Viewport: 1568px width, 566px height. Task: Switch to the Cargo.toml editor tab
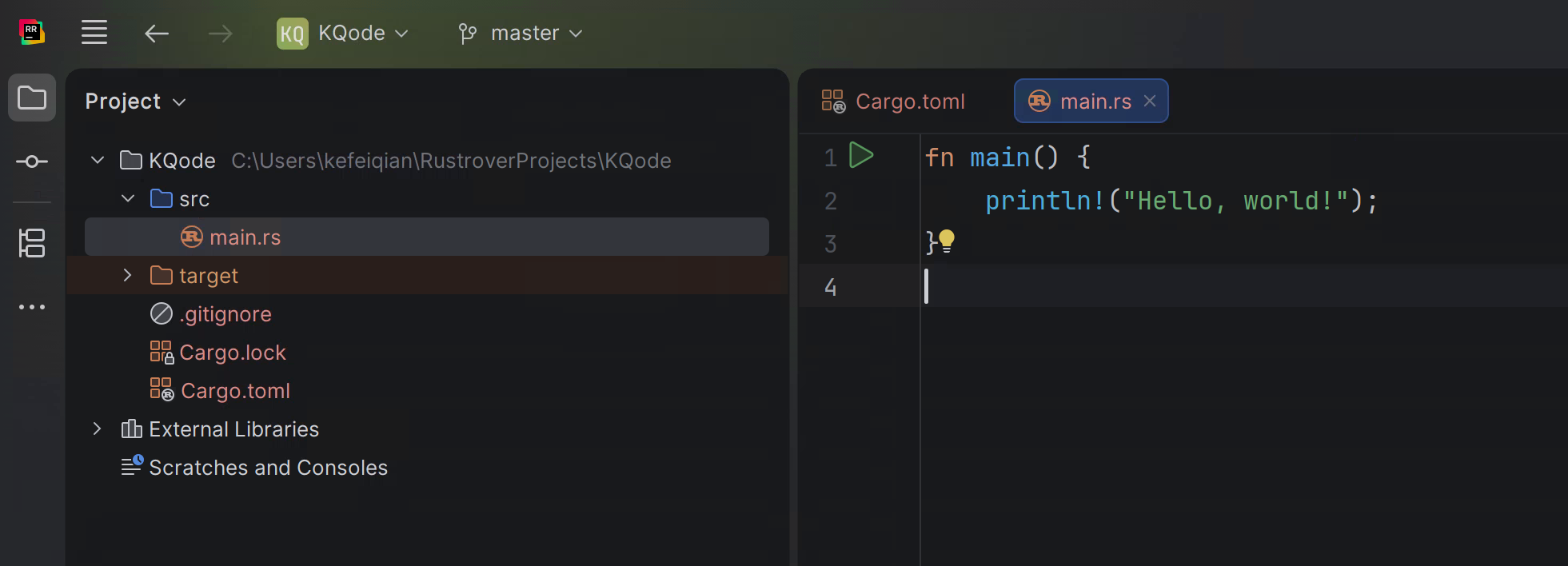(894, 102)
